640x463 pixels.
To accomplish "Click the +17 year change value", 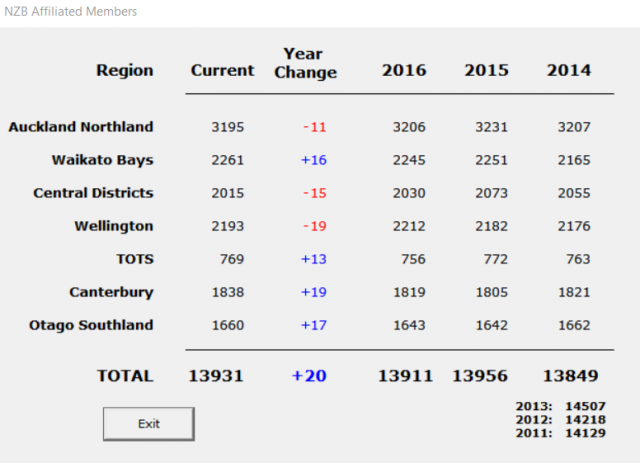I will [314, 325].
